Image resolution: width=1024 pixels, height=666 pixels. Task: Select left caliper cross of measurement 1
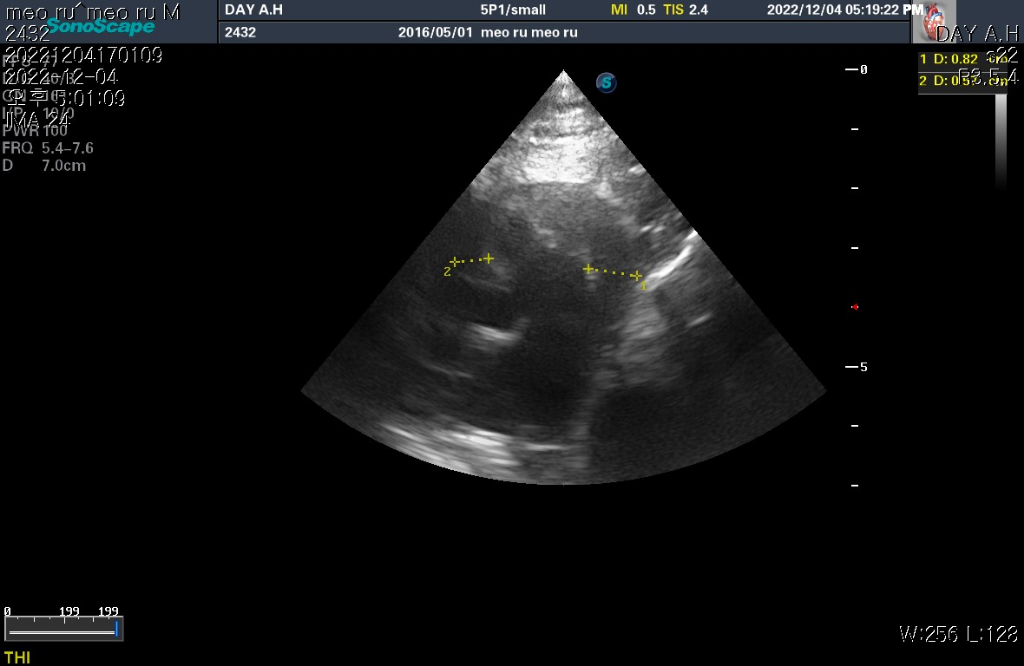click(589, 268)
